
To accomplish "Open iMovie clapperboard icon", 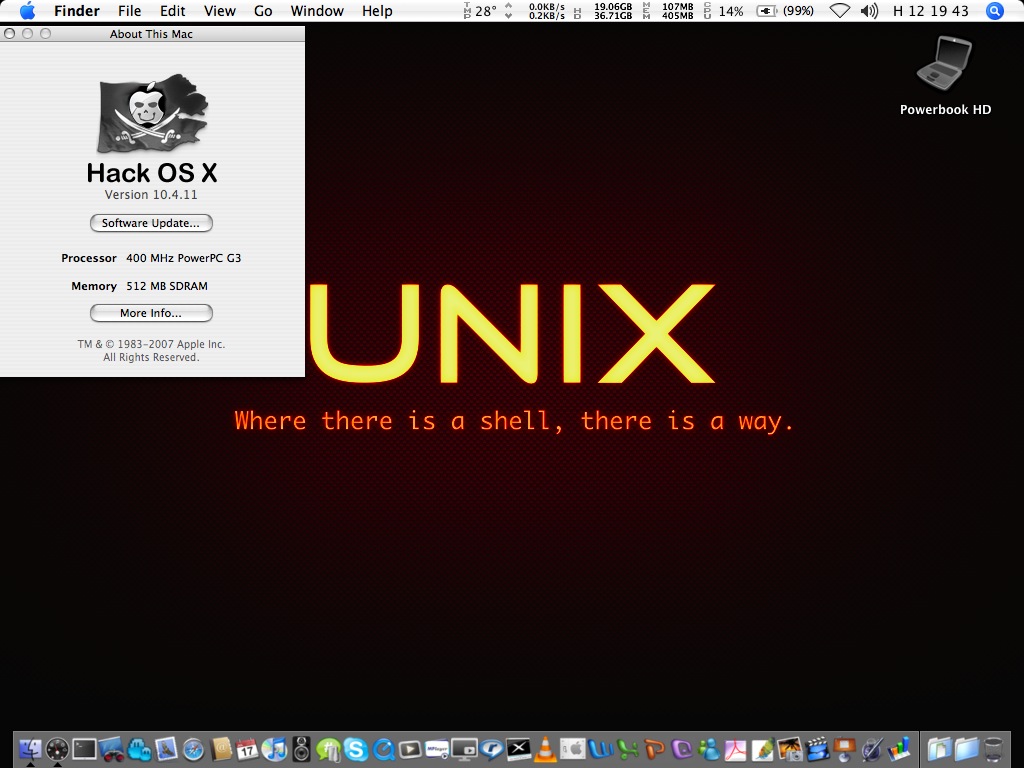I will (817, 749).
